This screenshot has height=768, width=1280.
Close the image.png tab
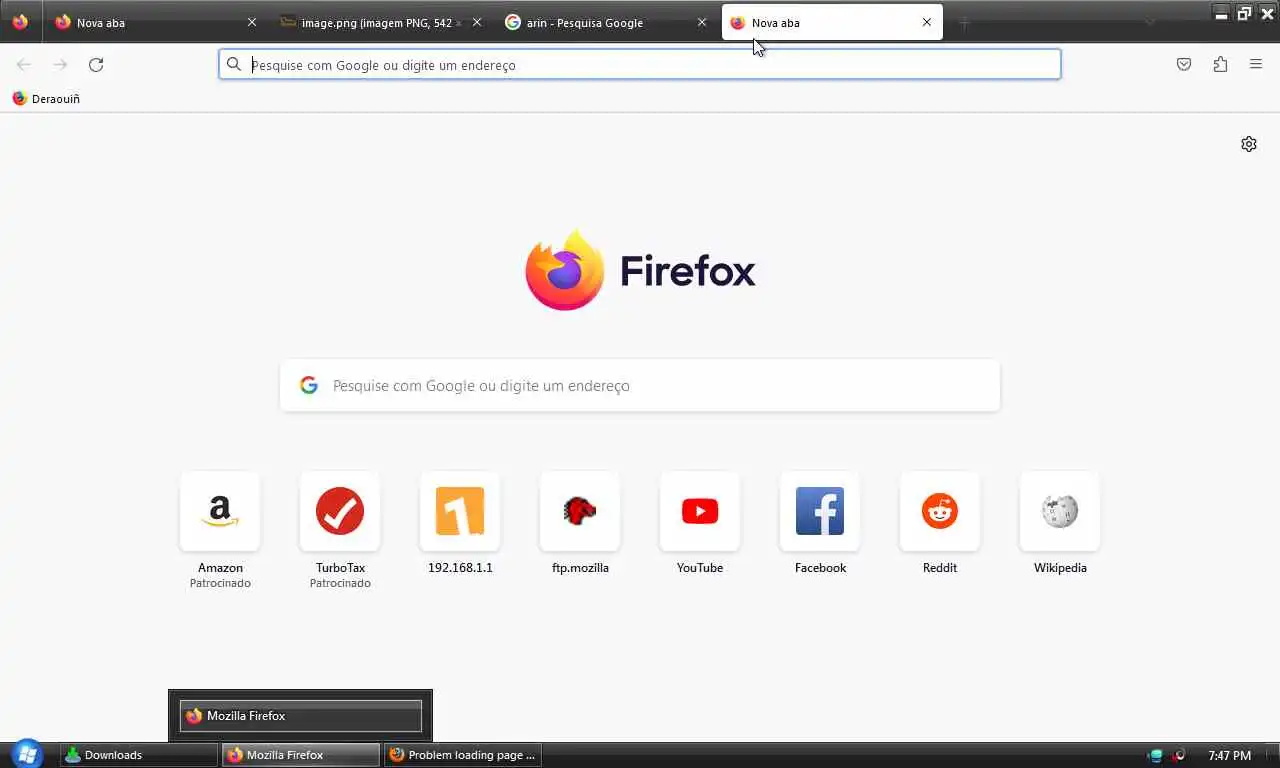[477, 22]
